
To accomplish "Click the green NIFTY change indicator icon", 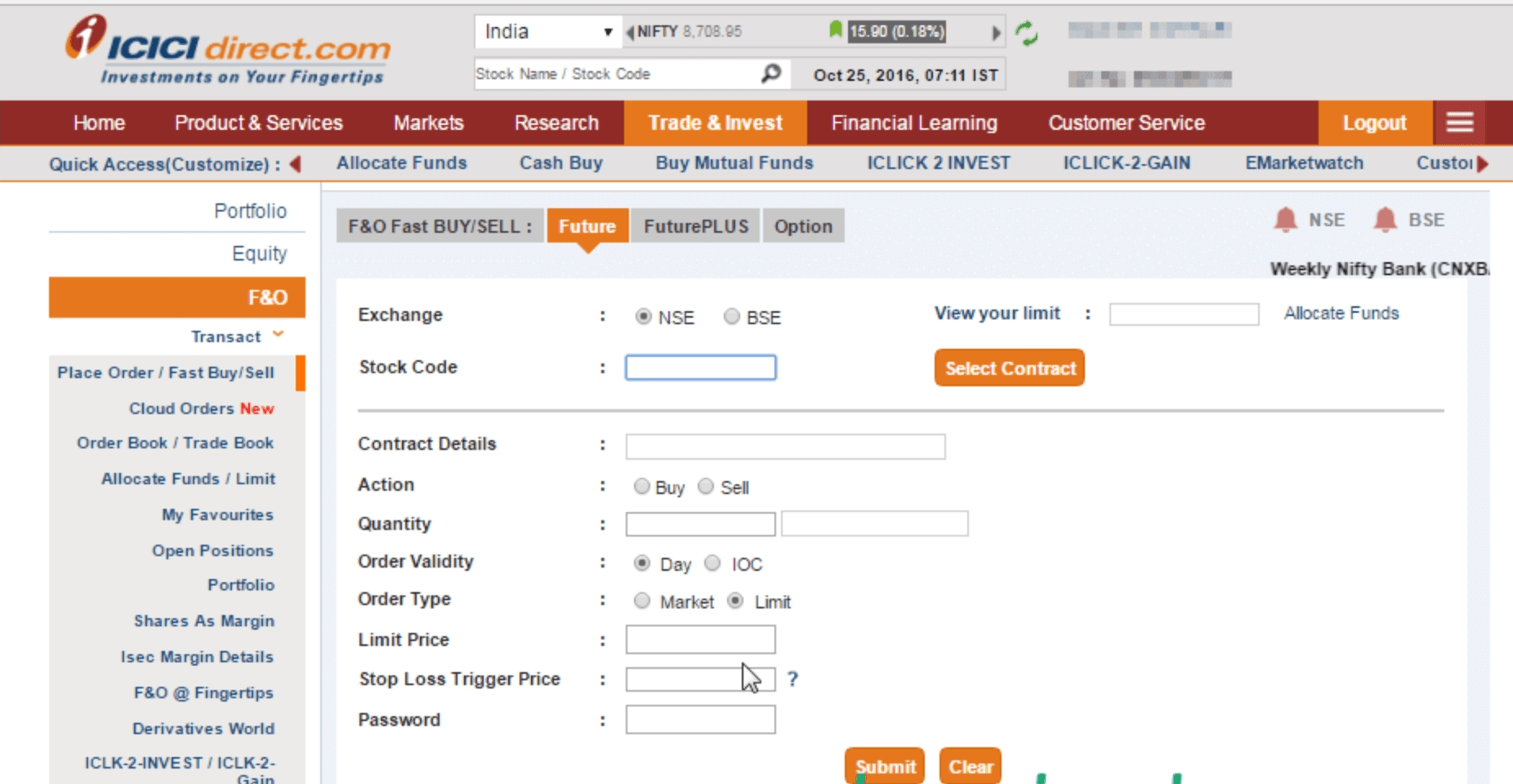I will (x=835, y=30).
